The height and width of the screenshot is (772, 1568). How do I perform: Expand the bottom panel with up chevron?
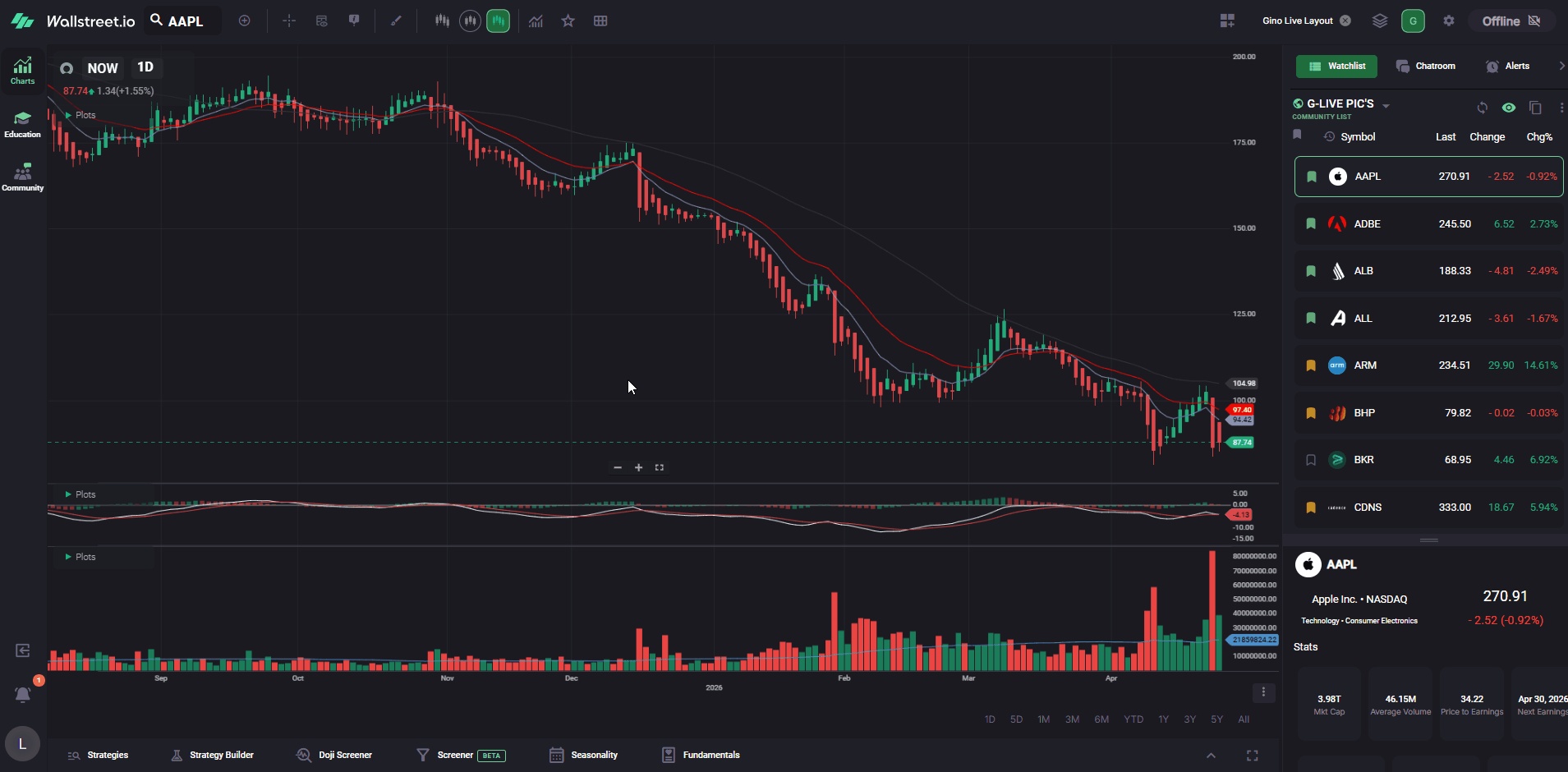[1211, 756]
